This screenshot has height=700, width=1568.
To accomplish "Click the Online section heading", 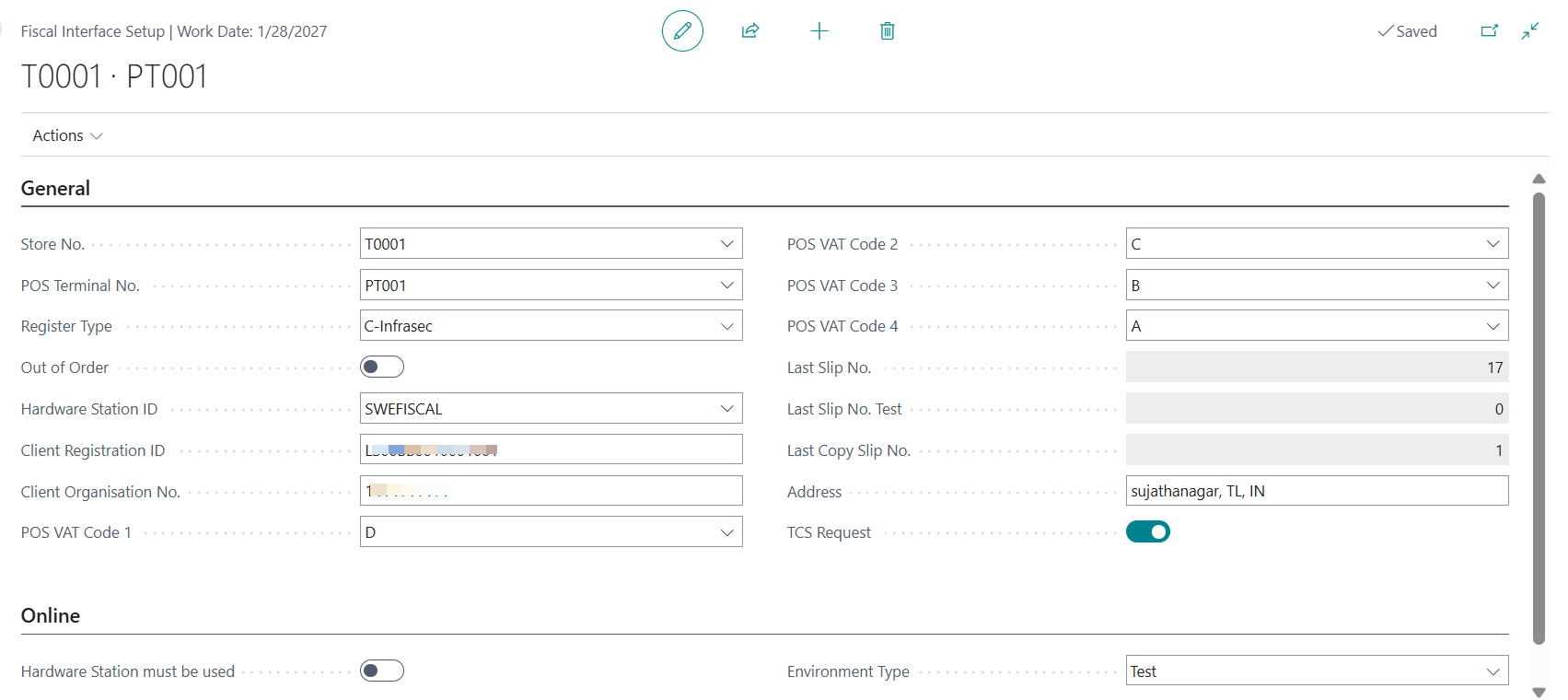I will 51,616.
